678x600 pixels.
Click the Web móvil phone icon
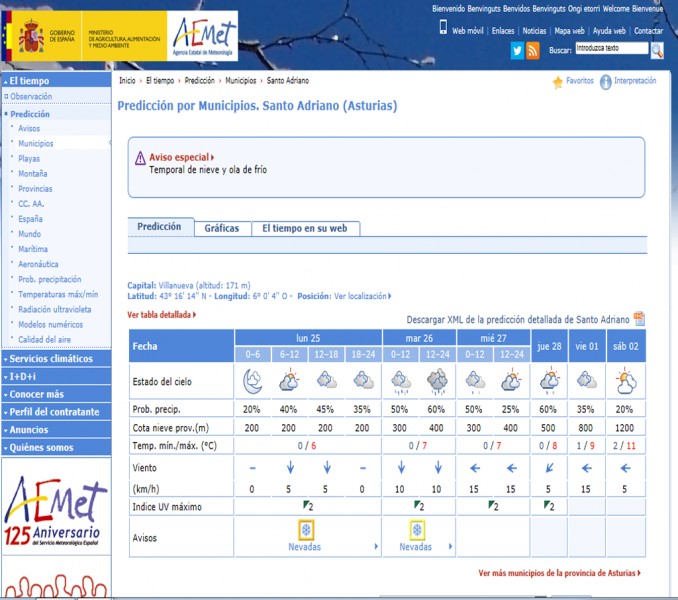click(443, 28)
